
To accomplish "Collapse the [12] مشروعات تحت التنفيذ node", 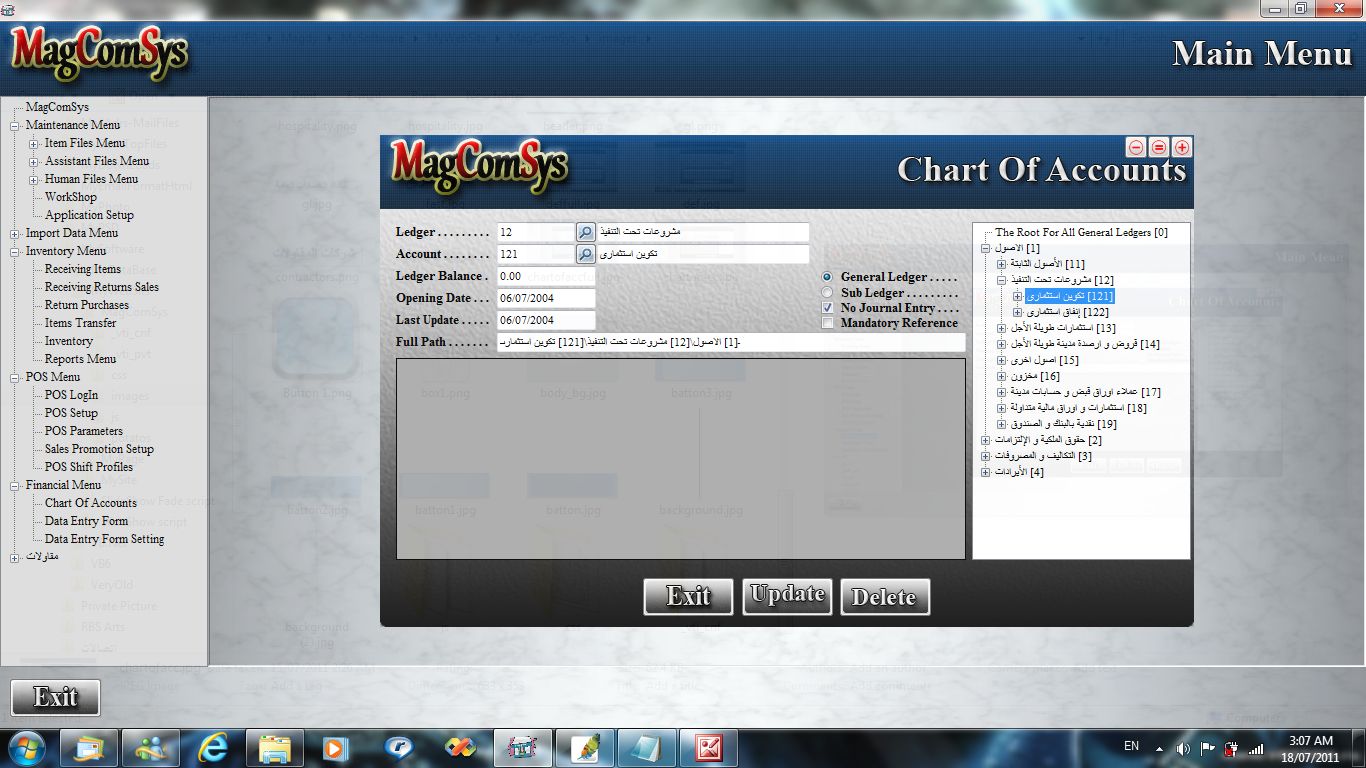I will [1001, 280].
